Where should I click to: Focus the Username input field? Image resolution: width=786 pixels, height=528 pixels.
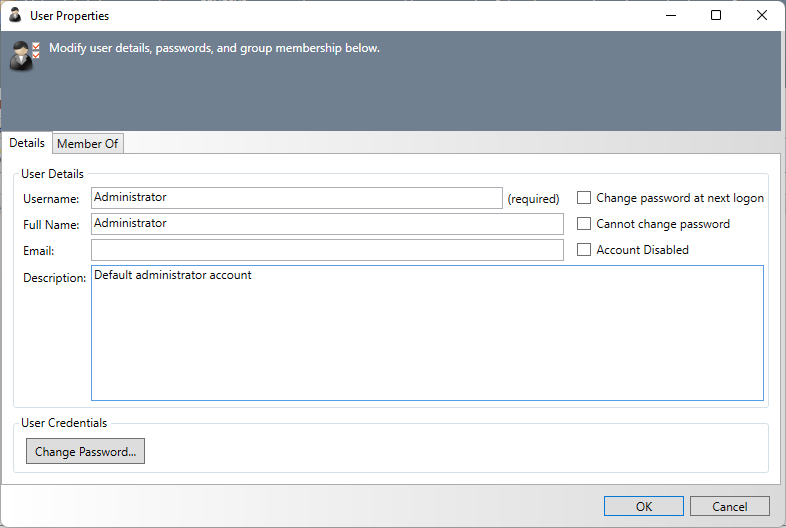pyautogui.click(x=296, y=198)
